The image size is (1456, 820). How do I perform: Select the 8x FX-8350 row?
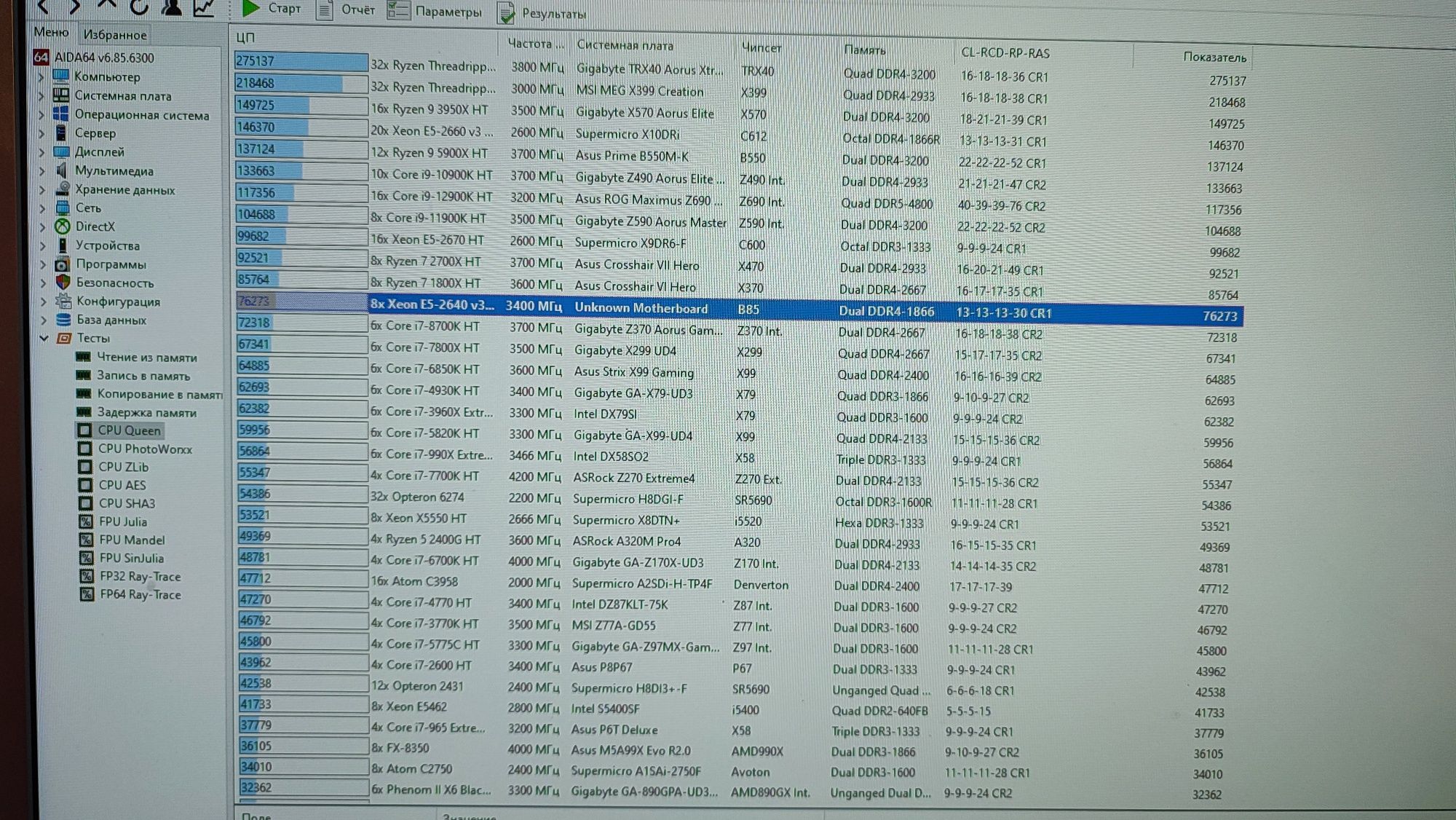click(x=730, y=751)
